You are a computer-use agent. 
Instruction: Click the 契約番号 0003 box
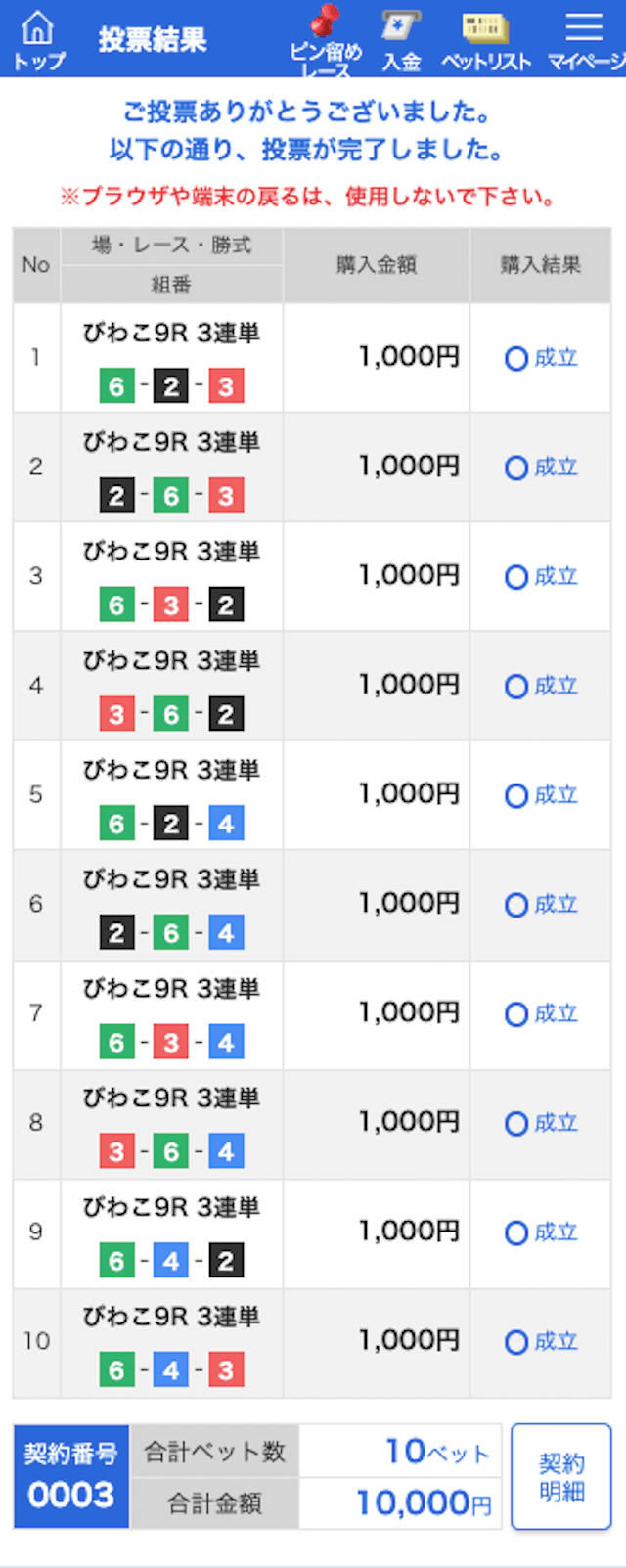coord(71,1477)
